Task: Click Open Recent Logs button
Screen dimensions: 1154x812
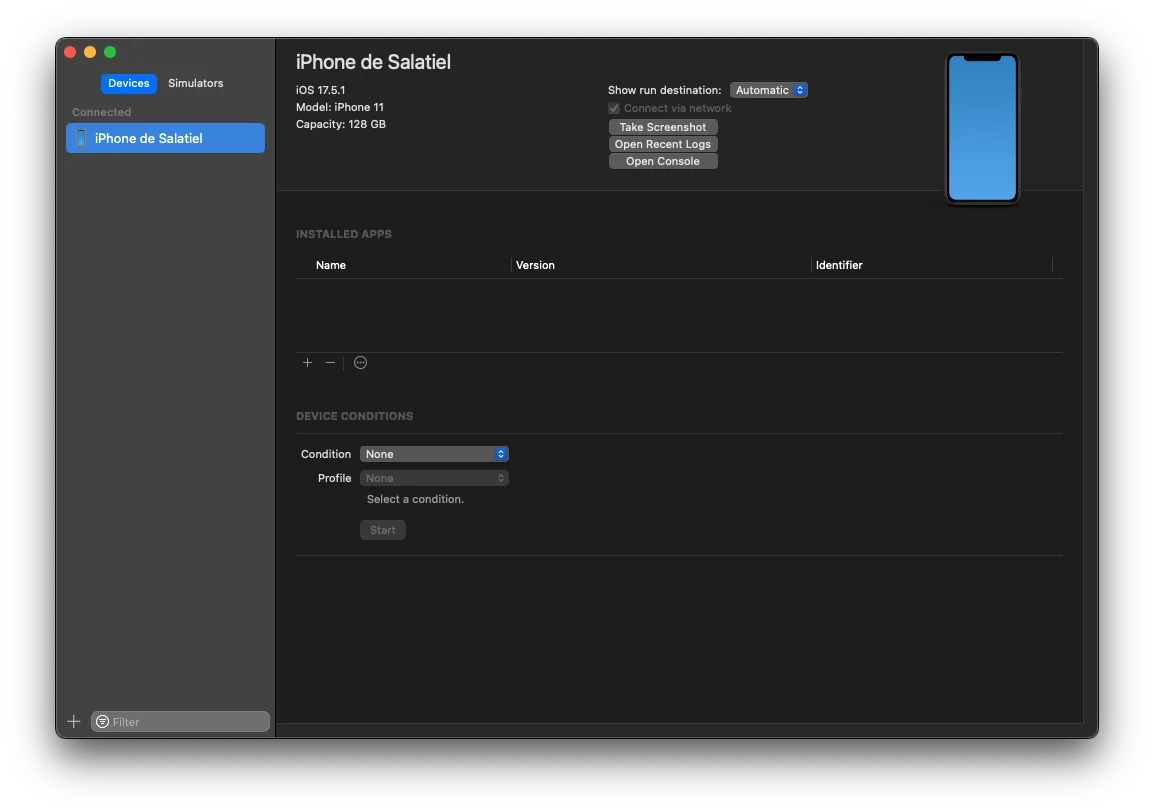Action: coord(662,144)
